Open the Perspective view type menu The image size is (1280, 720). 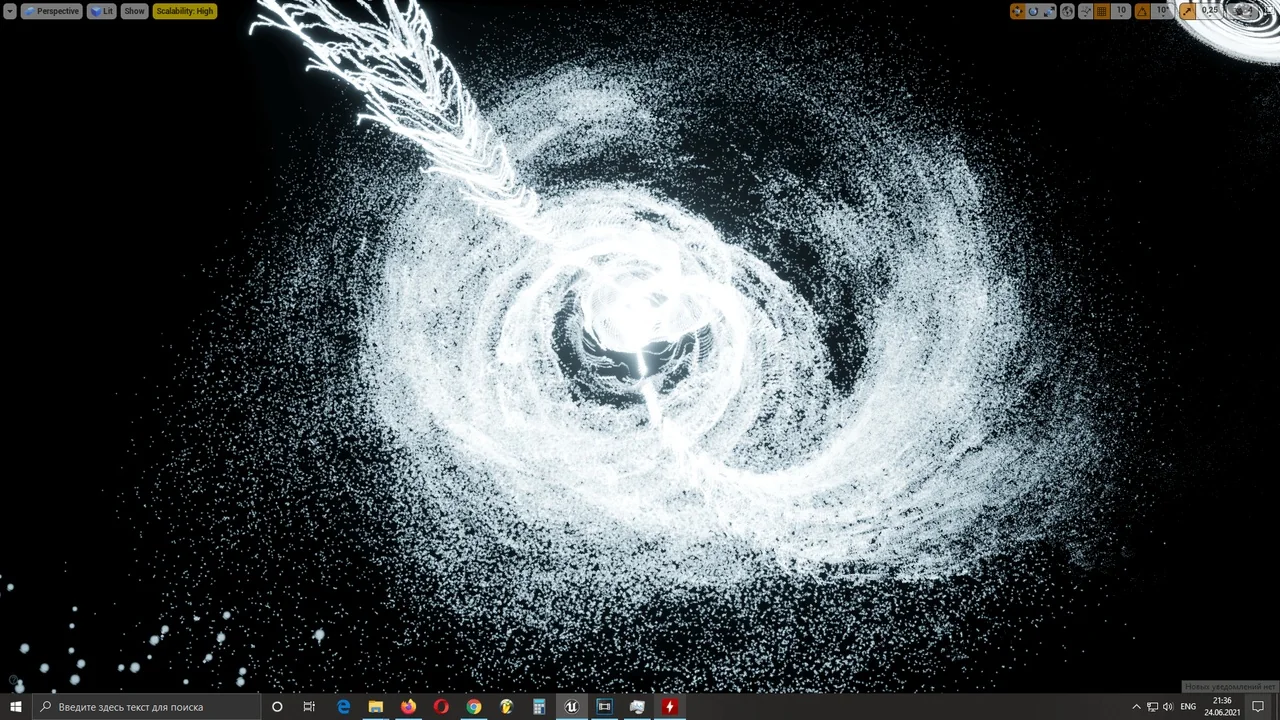[52, 11]
